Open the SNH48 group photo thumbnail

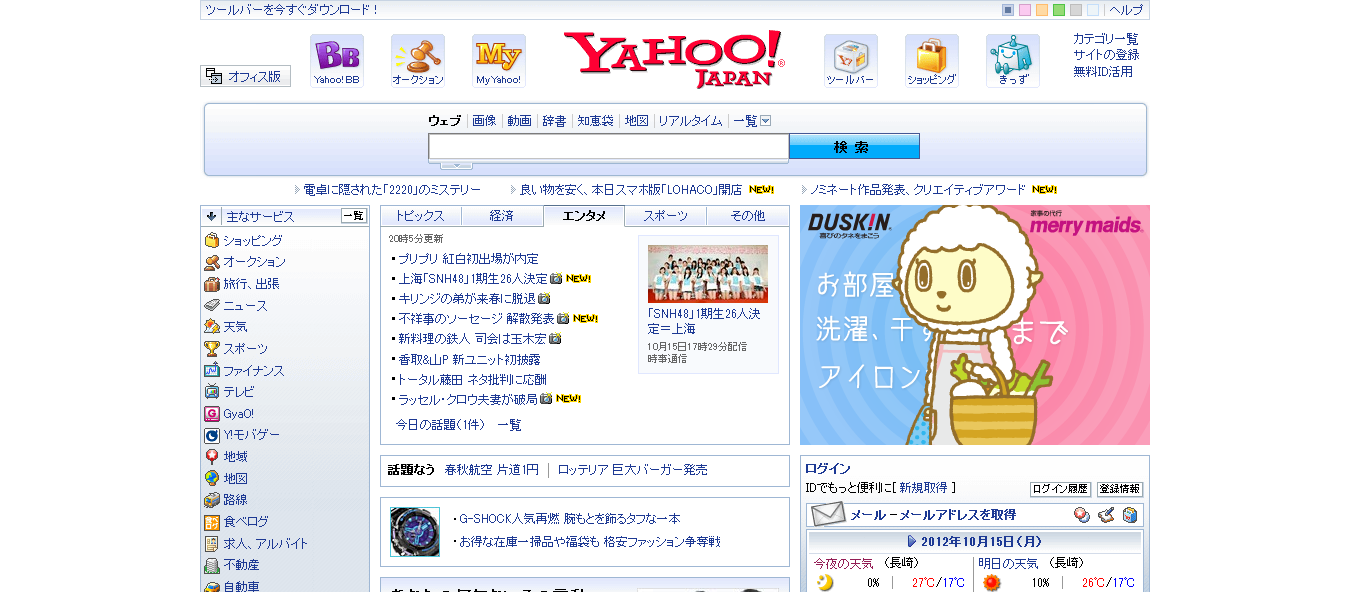click(708, 274)
